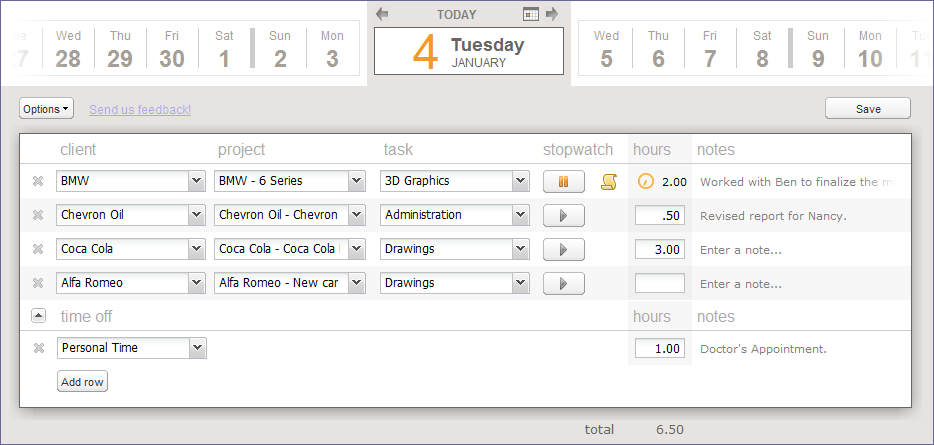934x445 pixels.
Task: Jump to Thu 29 in date strip
Action: [120, 49]
